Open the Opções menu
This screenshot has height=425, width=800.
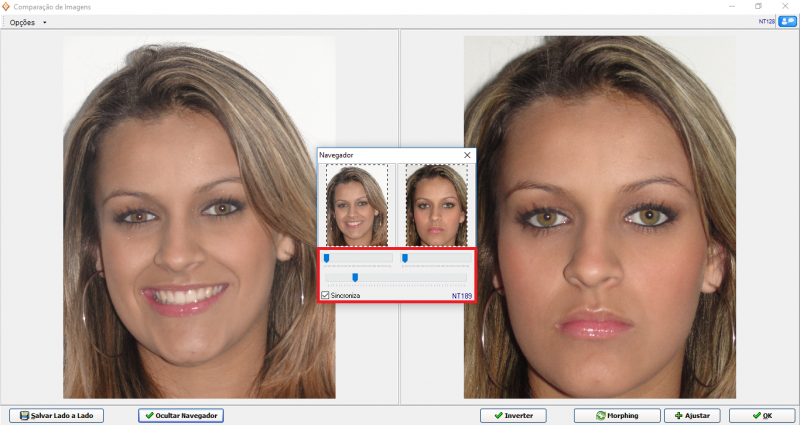click(x=21, y=22)
